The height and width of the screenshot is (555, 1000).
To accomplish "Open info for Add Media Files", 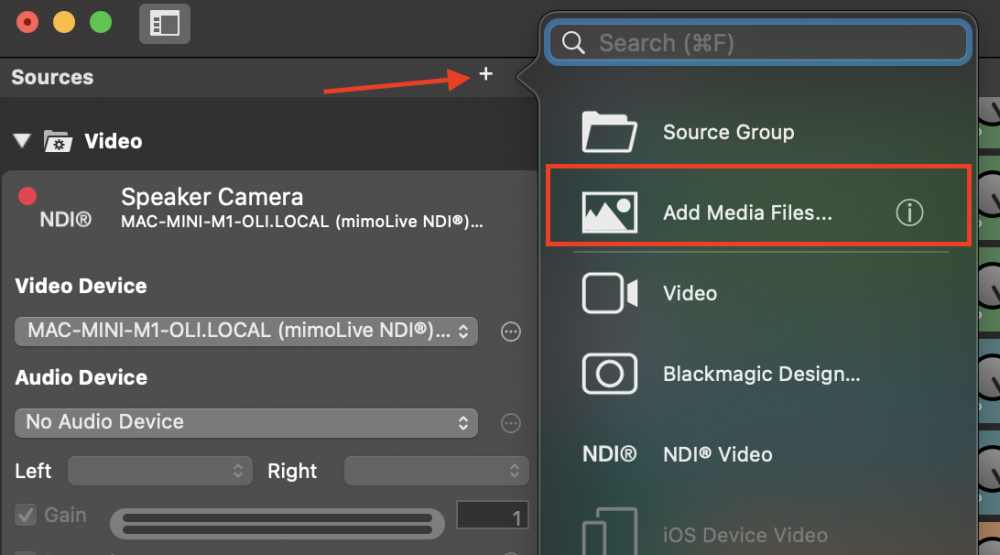I will pos(909,212).
